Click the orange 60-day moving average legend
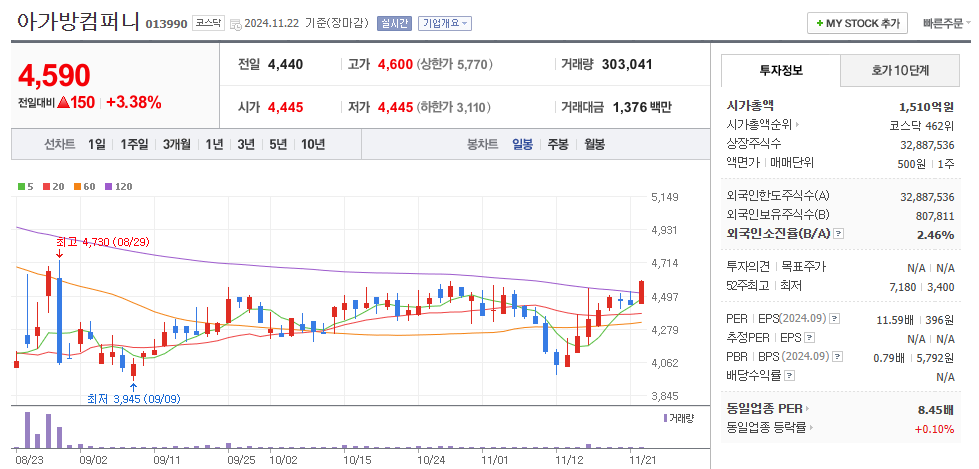The image size is (979, 469). pos(84,186)
